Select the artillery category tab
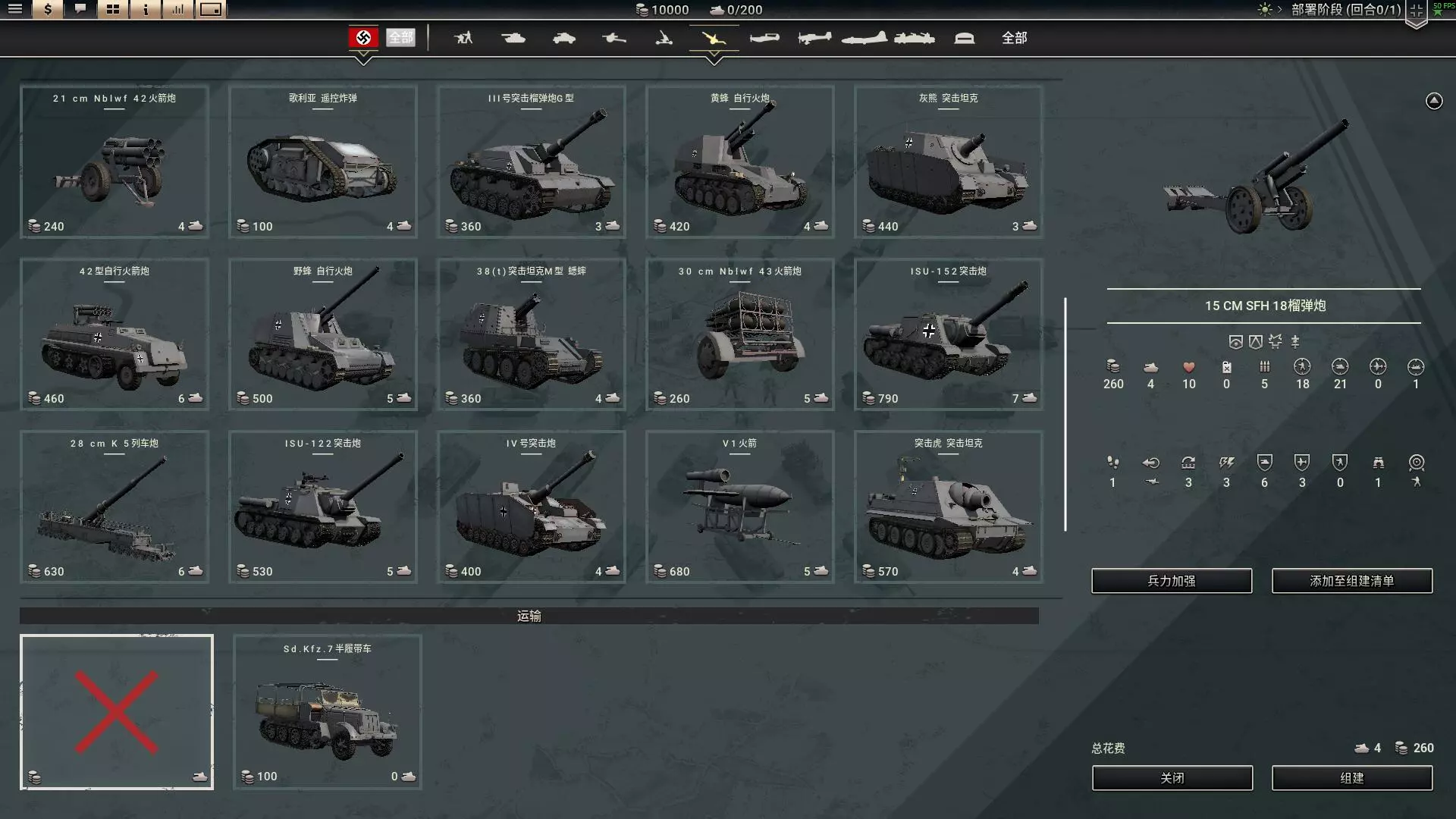Image resolution: width=1456 pixels, height=819 pixels. (714, 37)
